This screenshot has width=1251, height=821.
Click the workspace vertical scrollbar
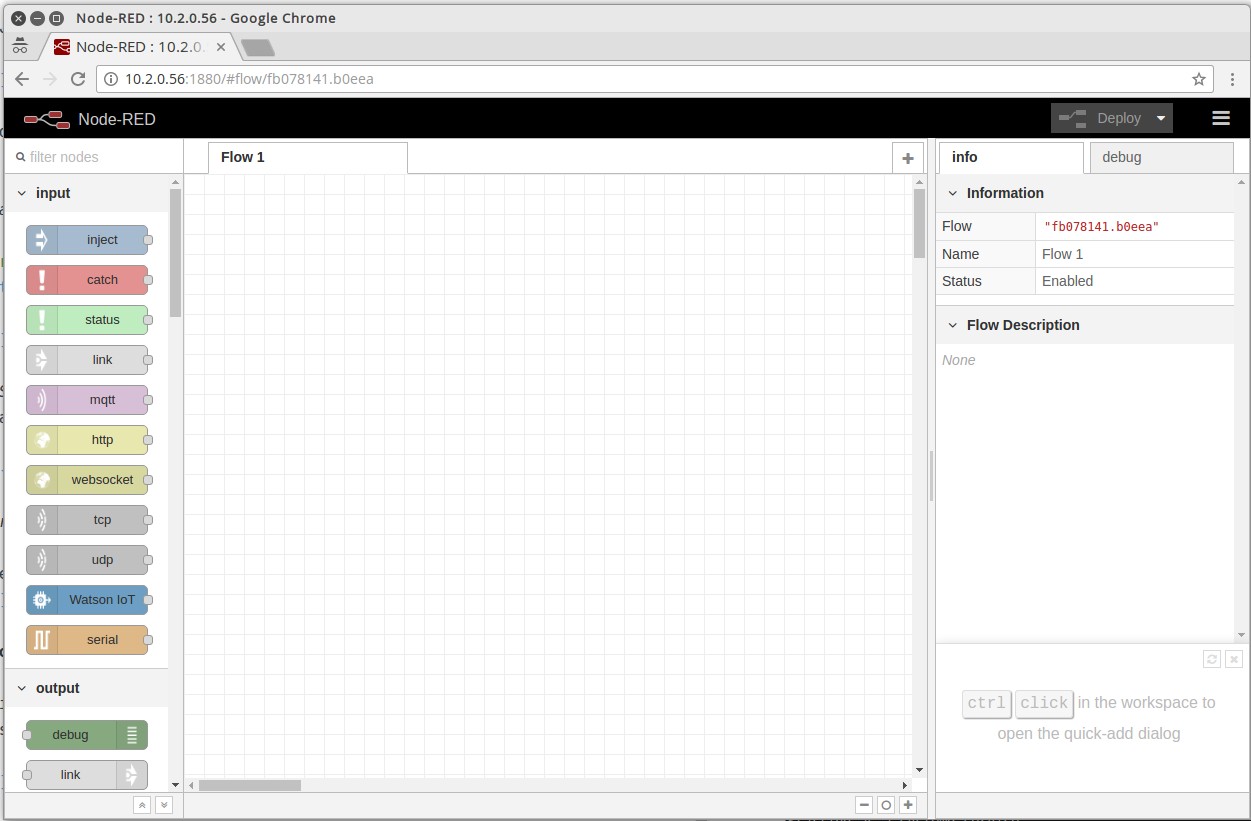(x=920, y=224)
